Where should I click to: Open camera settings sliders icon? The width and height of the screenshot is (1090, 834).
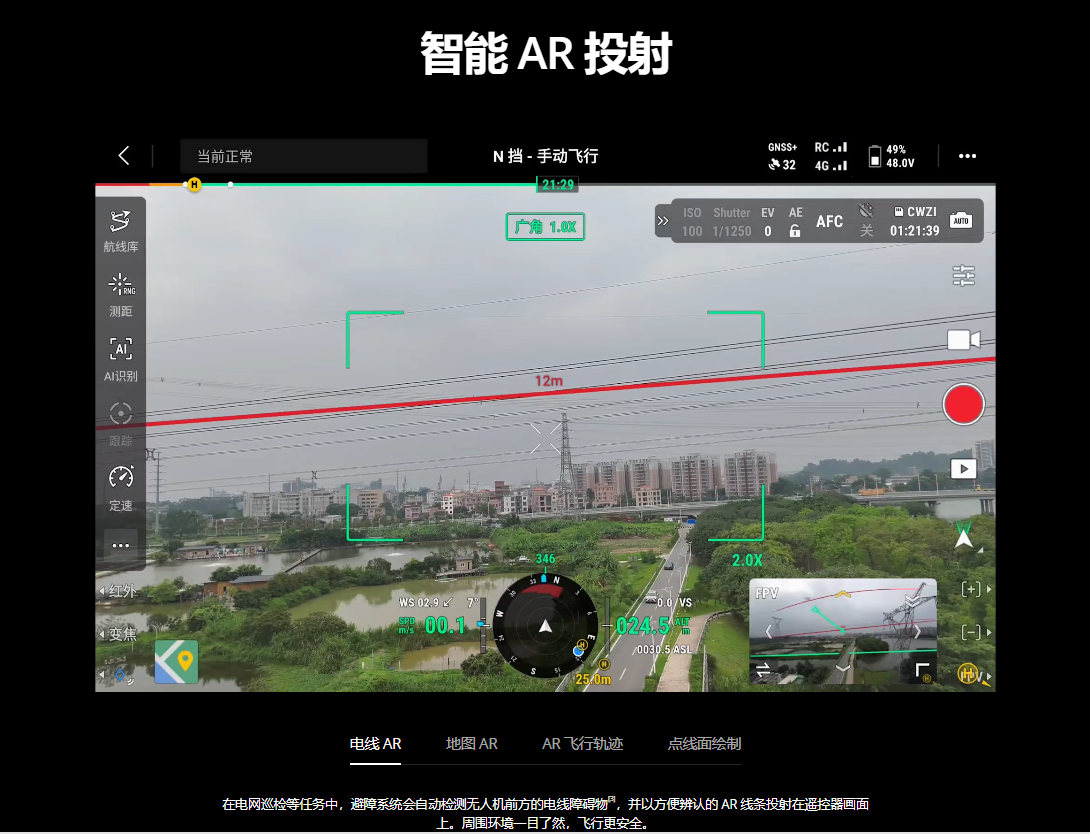pyautogui.click(x=963, y=277)
